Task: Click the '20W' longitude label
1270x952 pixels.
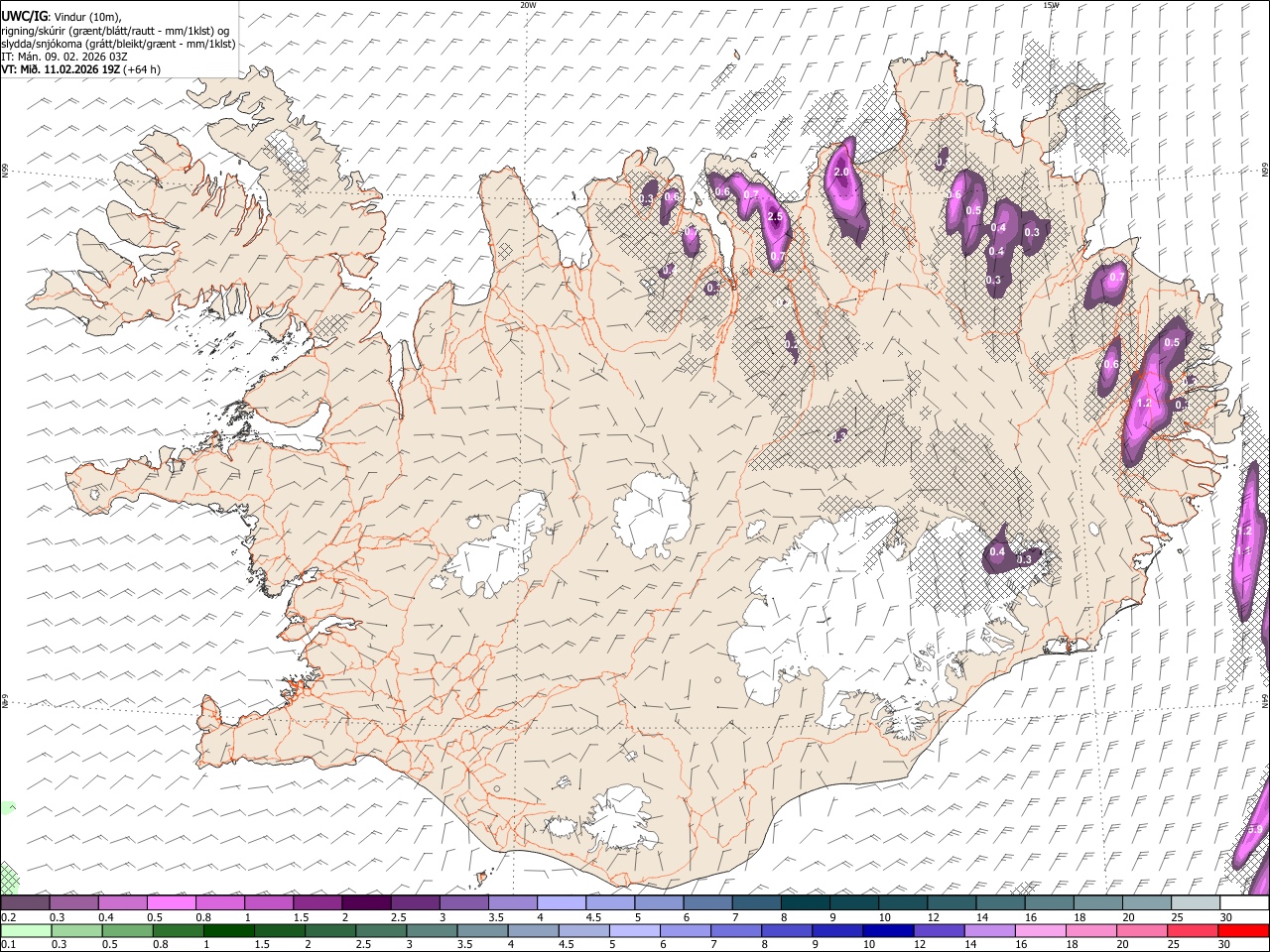Action: 528,5
